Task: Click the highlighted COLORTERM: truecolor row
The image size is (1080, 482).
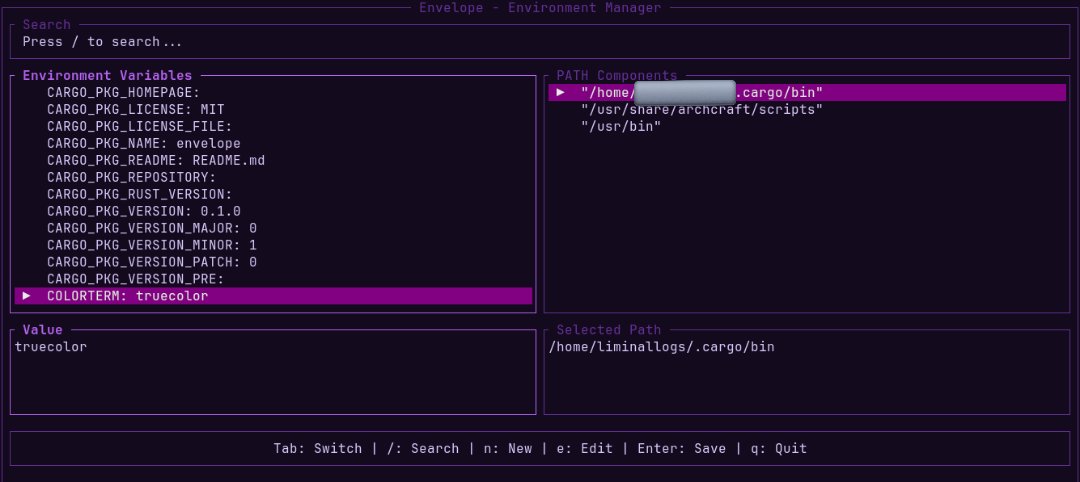Action: point(273,296)
